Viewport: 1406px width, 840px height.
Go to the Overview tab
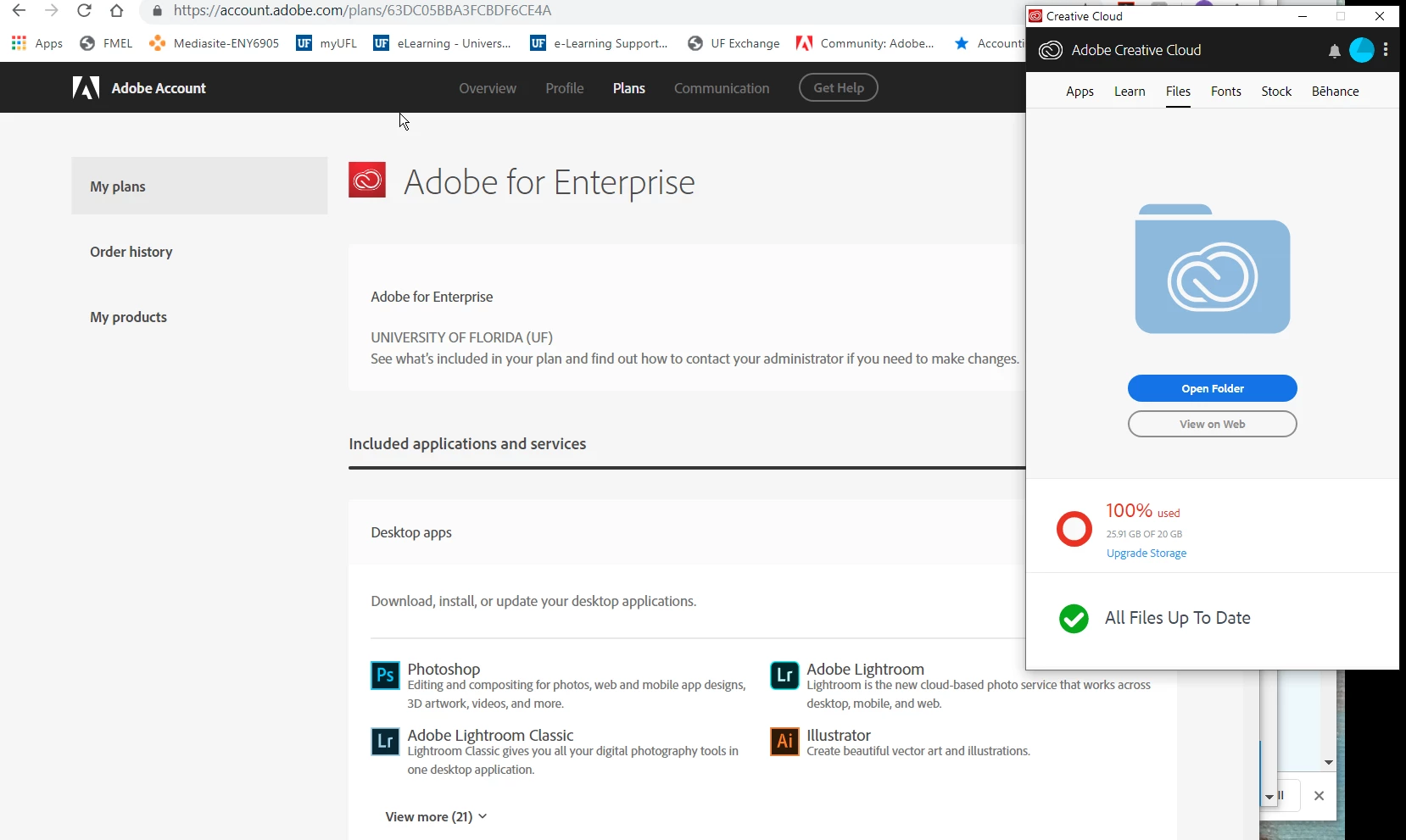click(x=488, y=88)
